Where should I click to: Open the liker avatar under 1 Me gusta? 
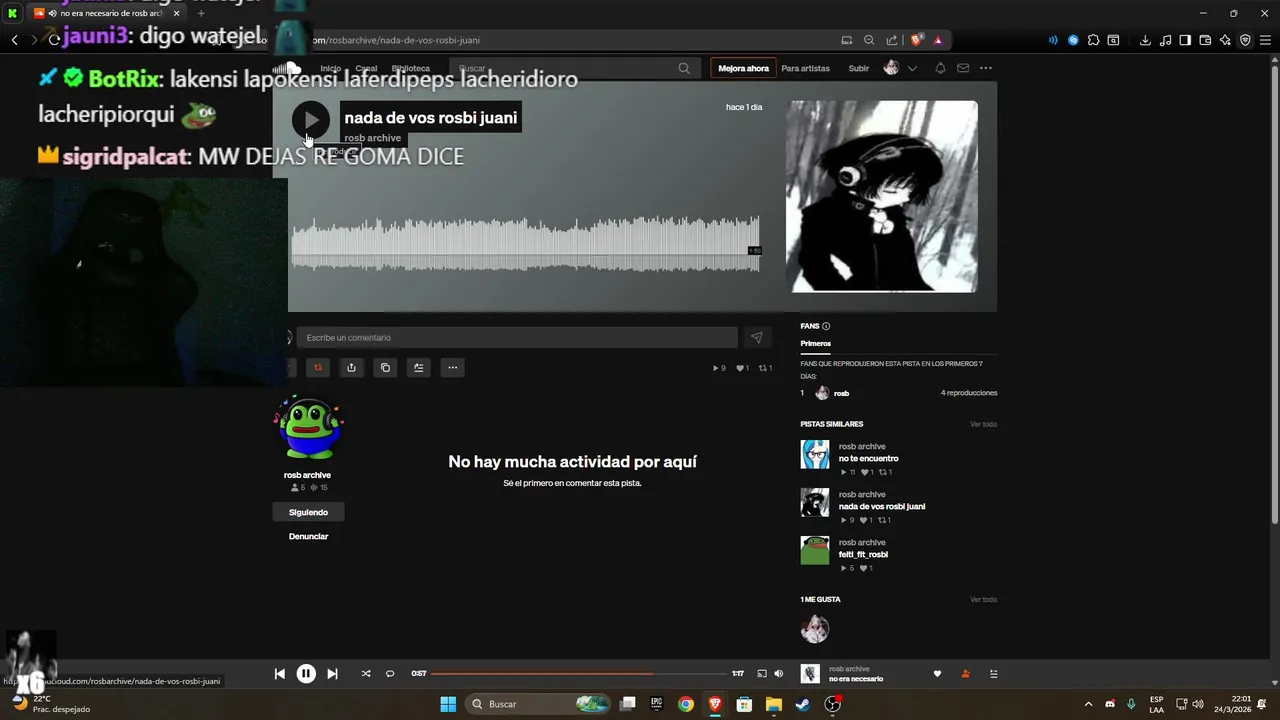815,629
